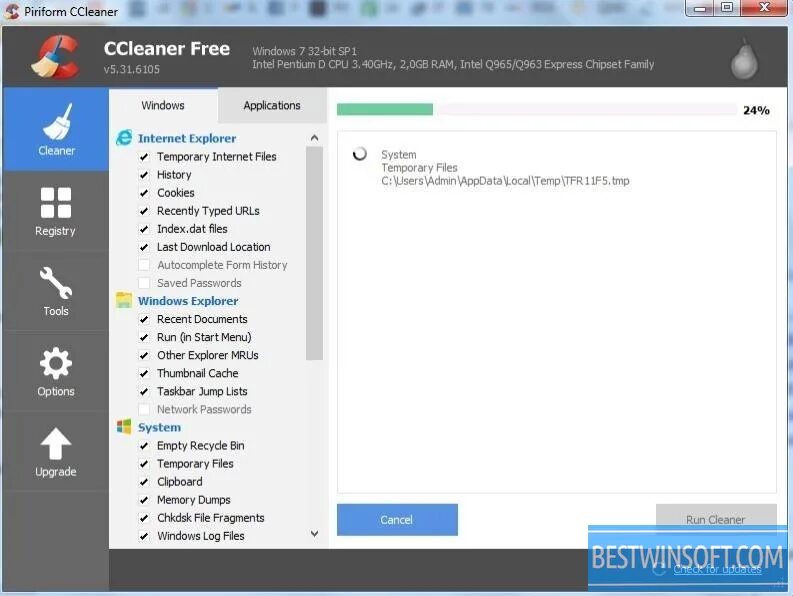Uncheck Temporary Files under System
The width and height of the screenshot is (793, 596).
[144, 464]
